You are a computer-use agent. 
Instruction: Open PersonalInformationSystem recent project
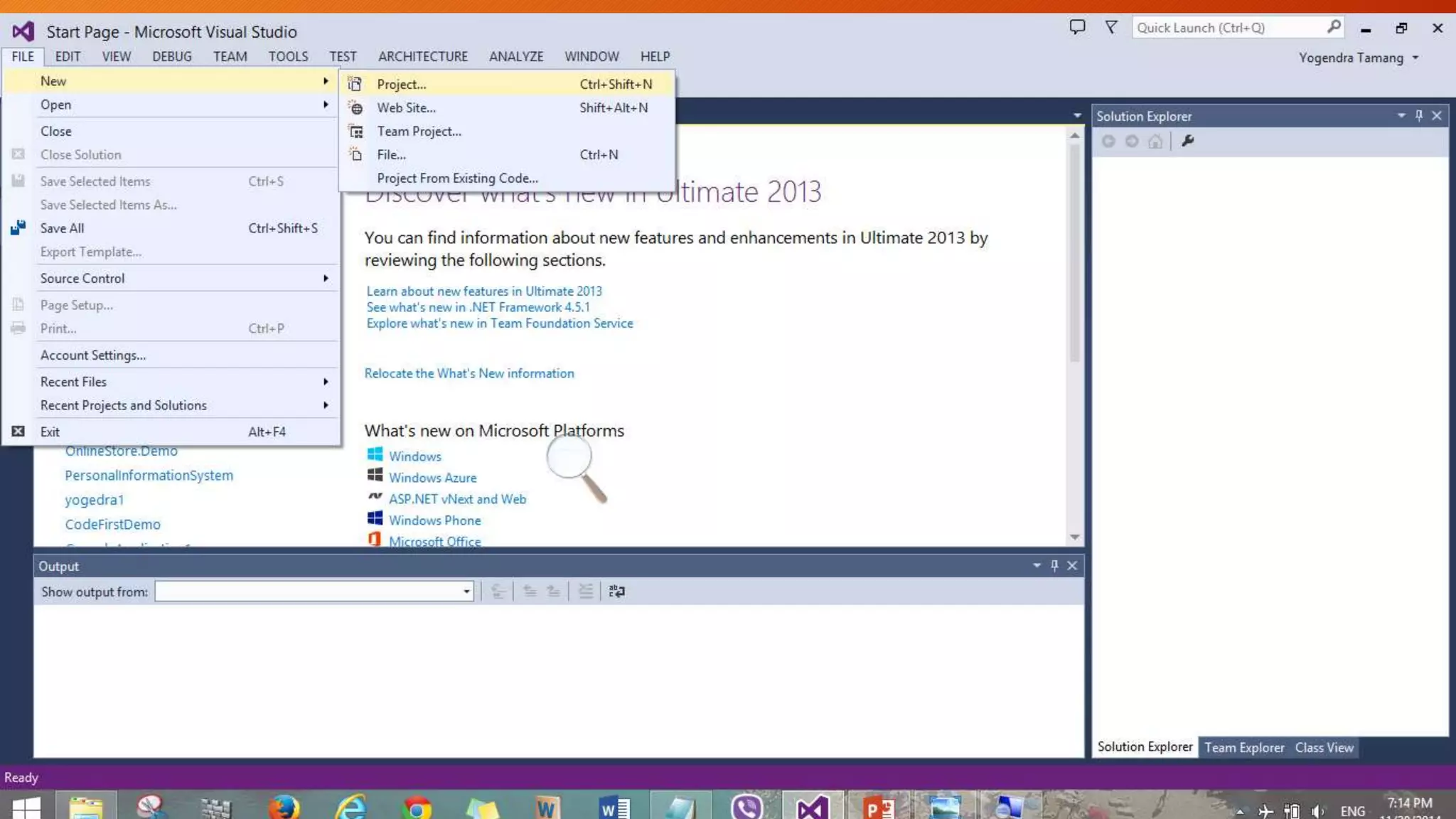pos(149,475)
